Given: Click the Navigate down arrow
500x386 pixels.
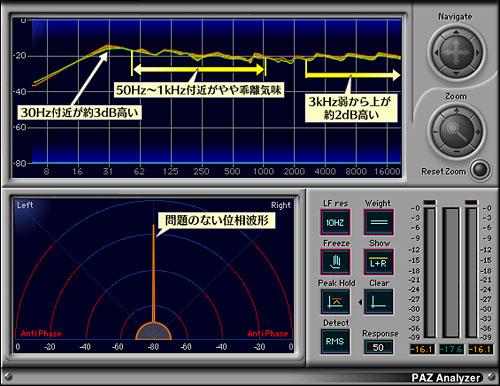Looking at the screenshot, I should [456, 73].
